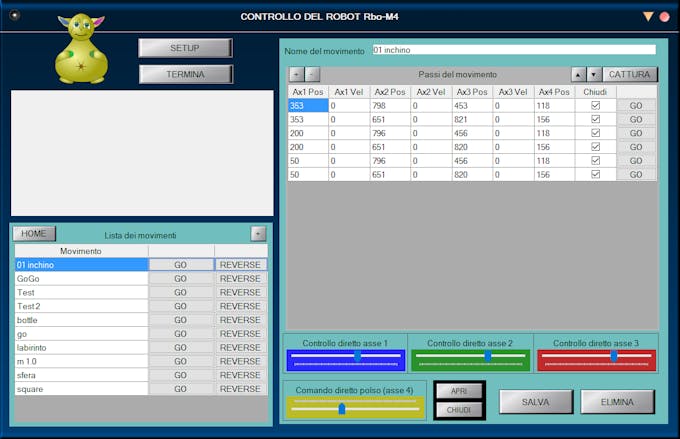Click GO on the step with Ax2 Pos 798
Screen dimensions: 680x439
[x=636, y=105]
